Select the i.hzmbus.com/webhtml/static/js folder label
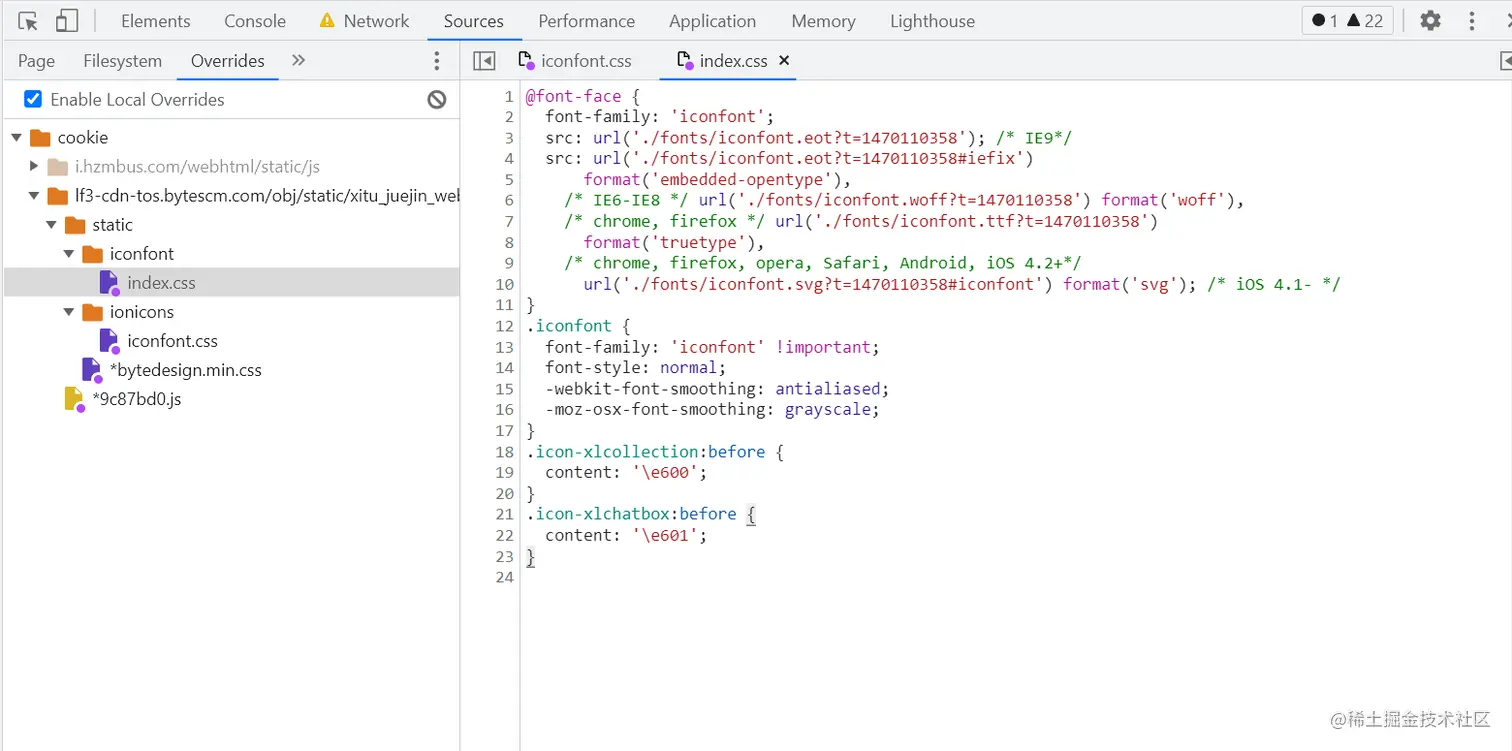Viewport: 1512px width, 751px height. click(x=197, y=167)
